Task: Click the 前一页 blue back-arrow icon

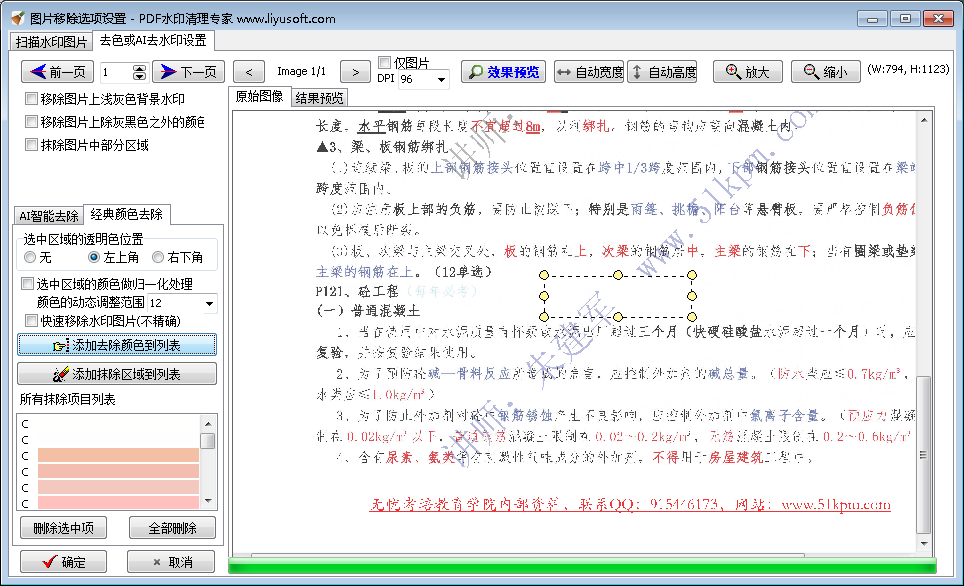Action: pyautogui.click(x=36, y=71)
